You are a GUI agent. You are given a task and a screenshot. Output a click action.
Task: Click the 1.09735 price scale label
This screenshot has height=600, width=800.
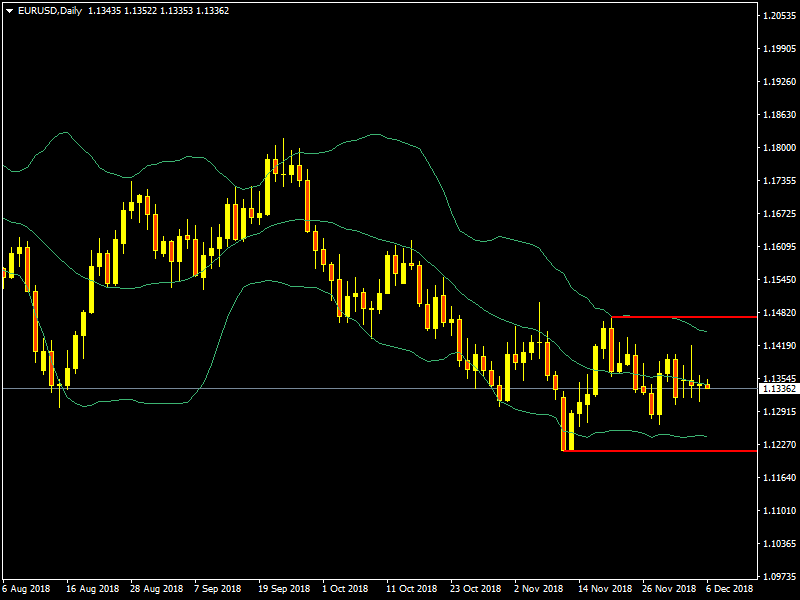[x=778, y=576]
